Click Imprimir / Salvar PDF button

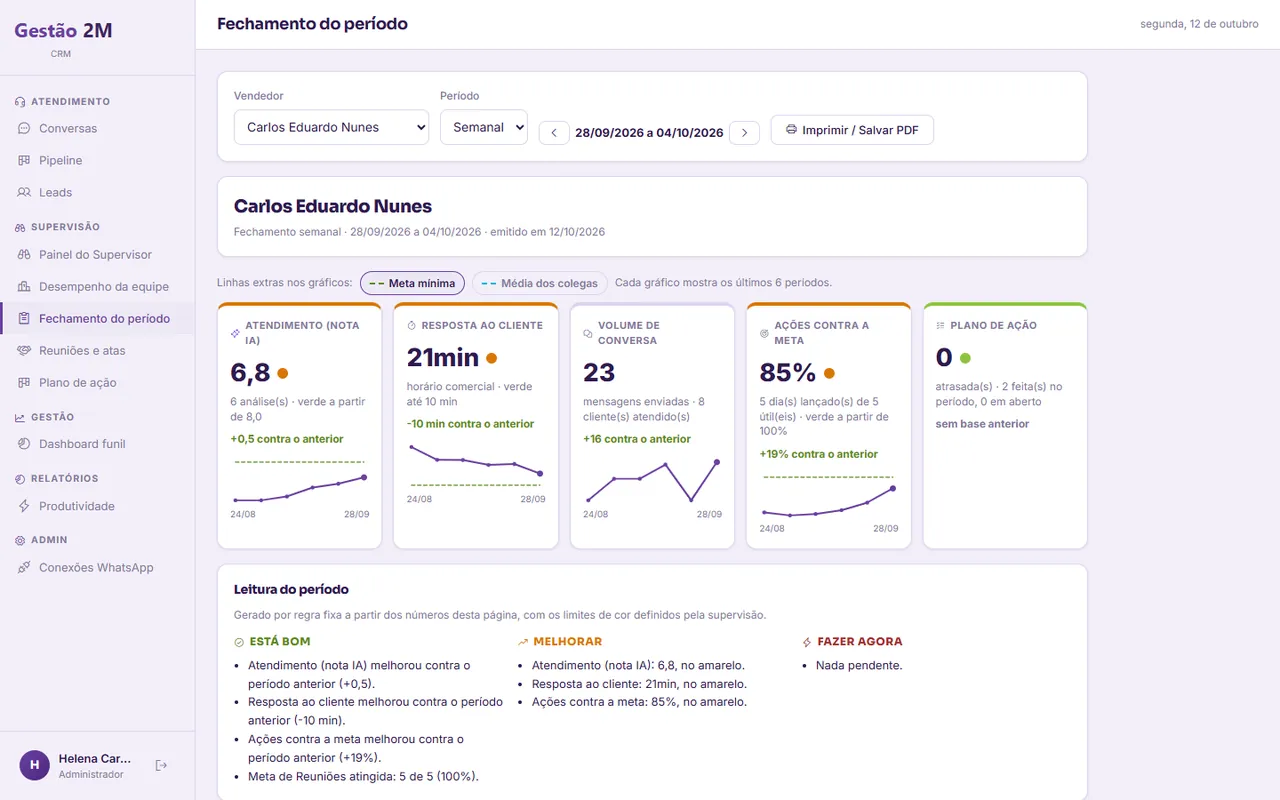pyautogui.click(x=852, y=130)
